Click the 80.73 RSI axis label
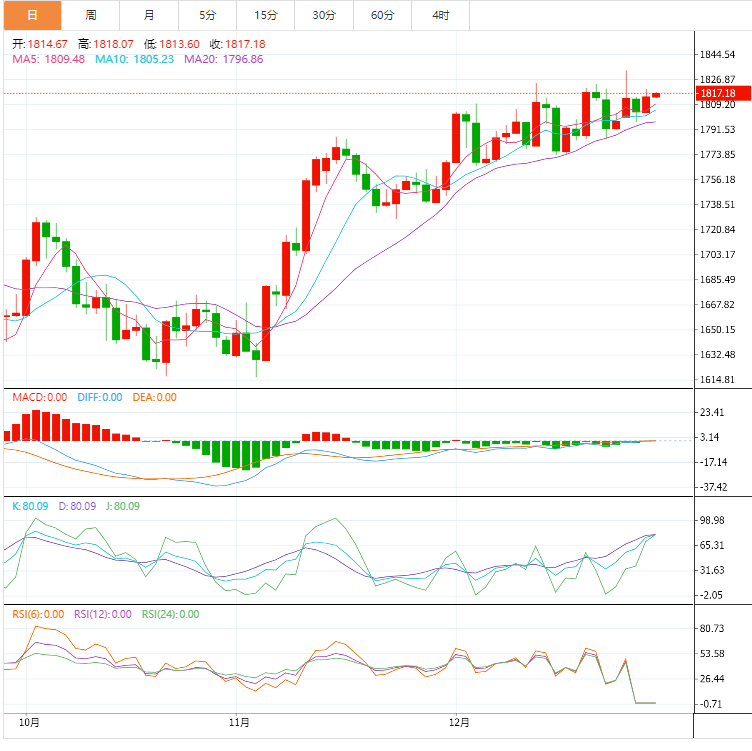 tap(712, 629)
